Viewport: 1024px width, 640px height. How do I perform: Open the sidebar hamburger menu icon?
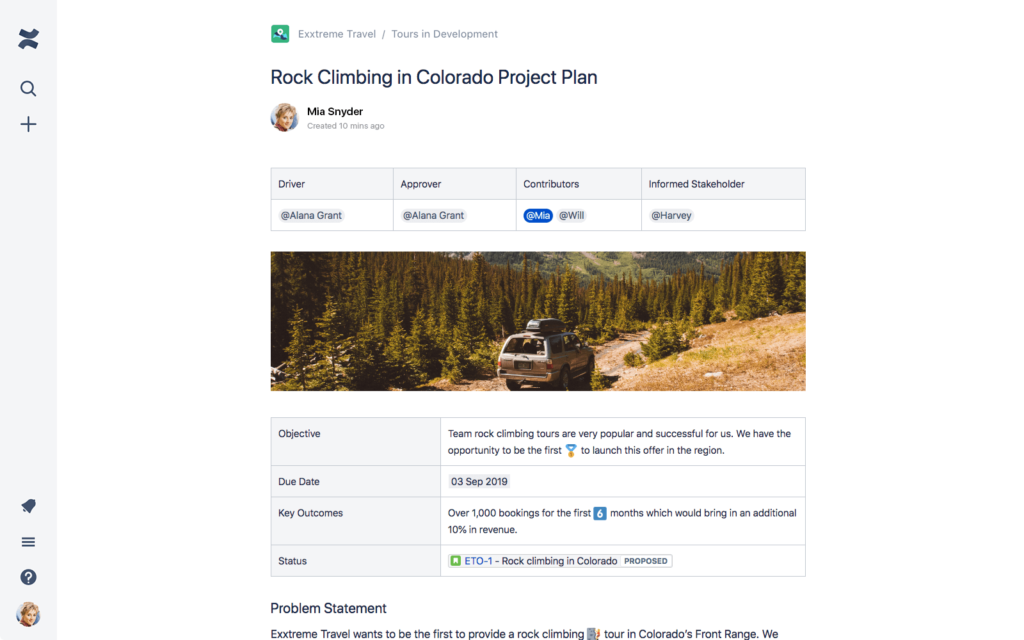28,541
